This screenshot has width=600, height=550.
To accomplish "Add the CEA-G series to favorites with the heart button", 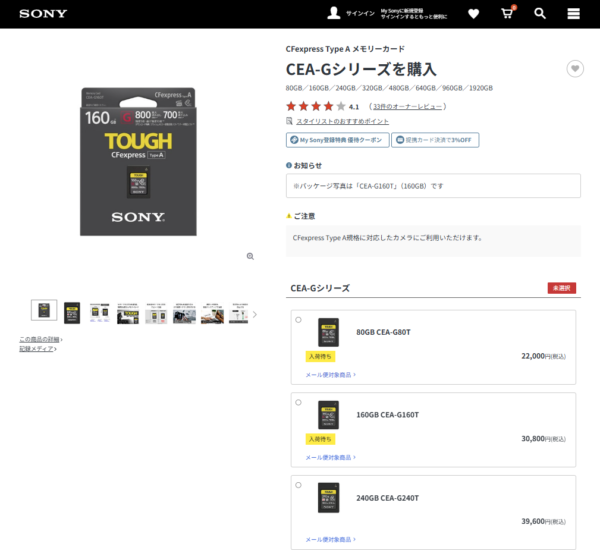I will [x=575, y=69].
